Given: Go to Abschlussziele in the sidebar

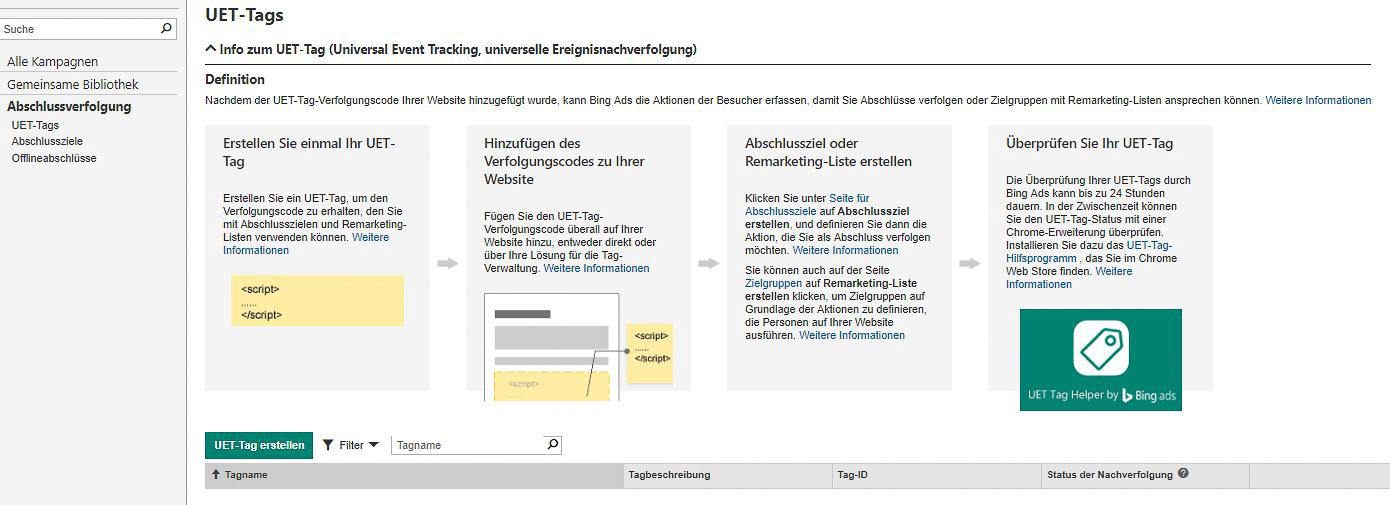Looking at the screenshot, I should [47, 142].
